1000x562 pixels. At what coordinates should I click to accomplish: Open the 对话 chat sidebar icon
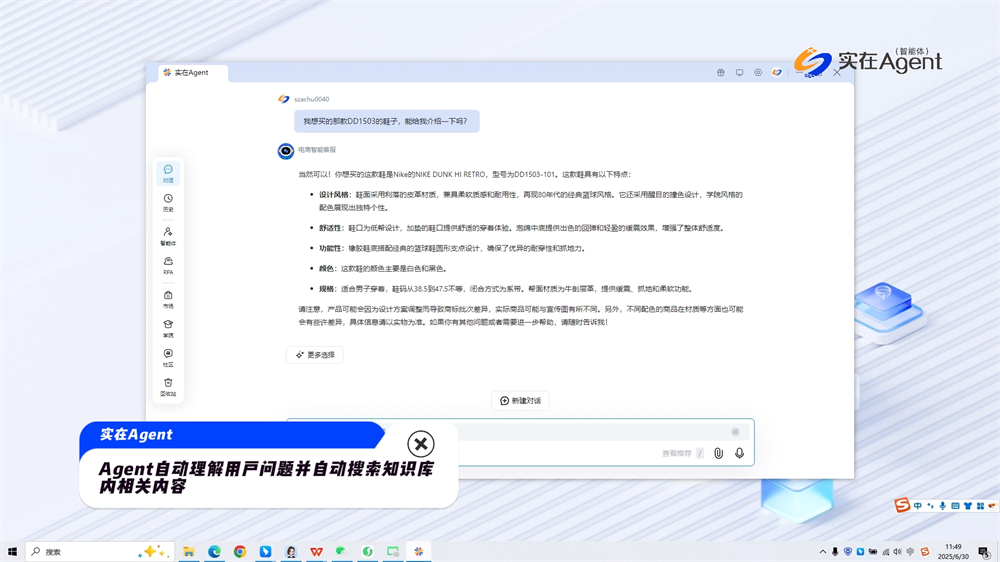pos(168,173)
